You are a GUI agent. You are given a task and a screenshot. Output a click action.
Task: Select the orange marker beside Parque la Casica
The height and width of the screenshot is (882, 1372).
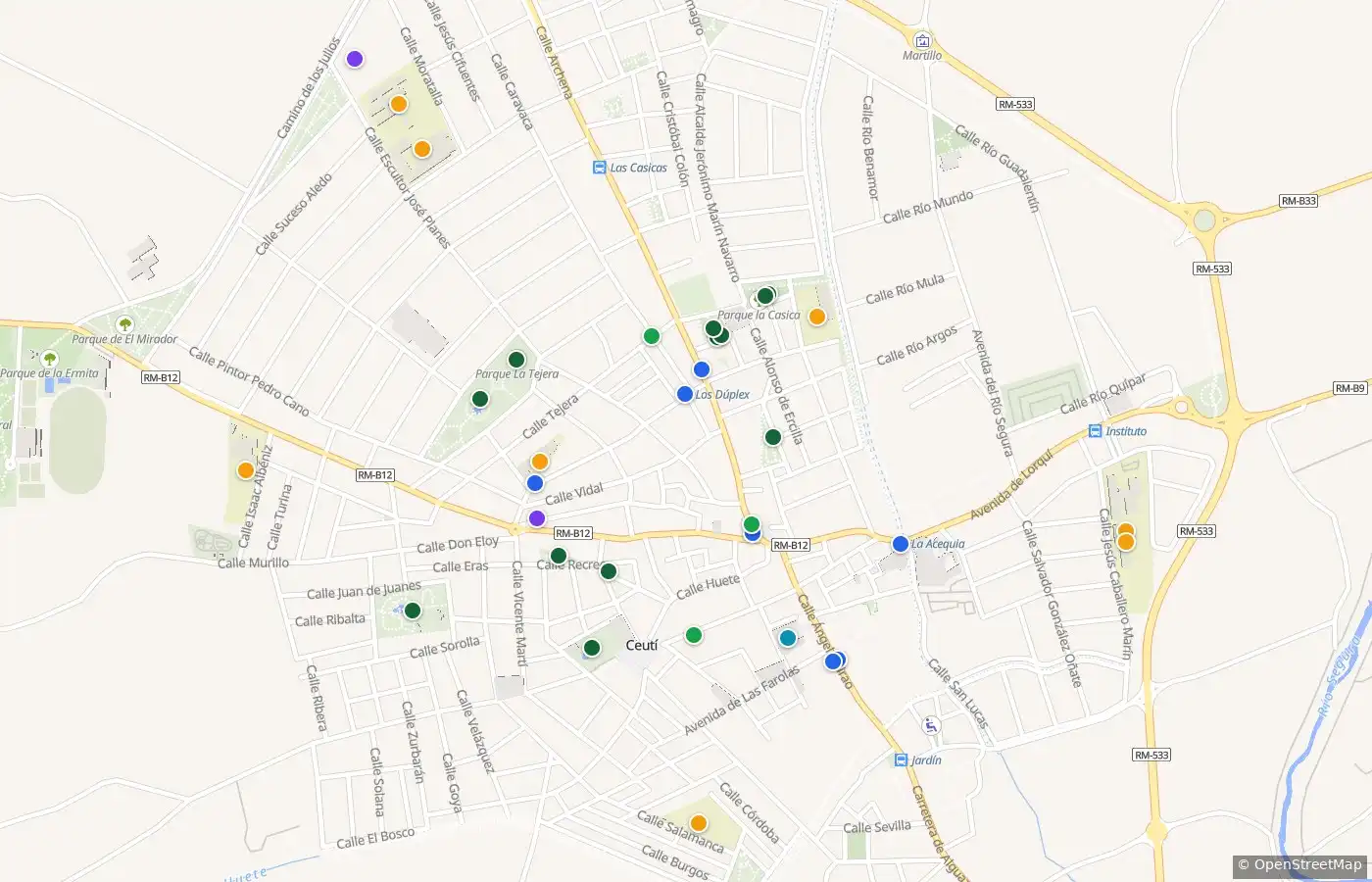point(816,317)
